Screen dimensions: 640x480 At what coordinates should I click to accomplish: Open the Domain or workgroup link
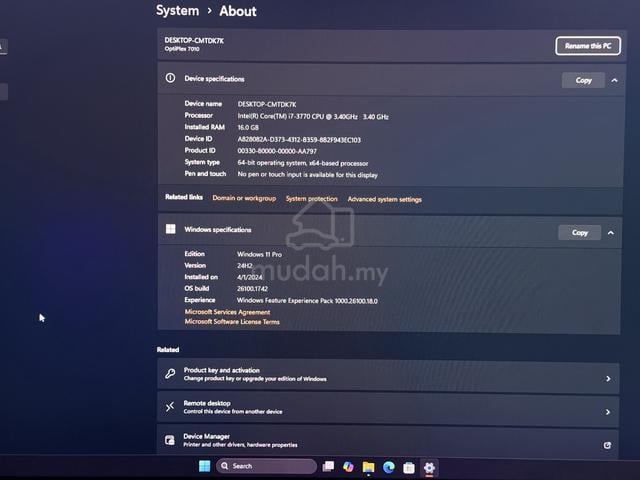tap(244, 198)
